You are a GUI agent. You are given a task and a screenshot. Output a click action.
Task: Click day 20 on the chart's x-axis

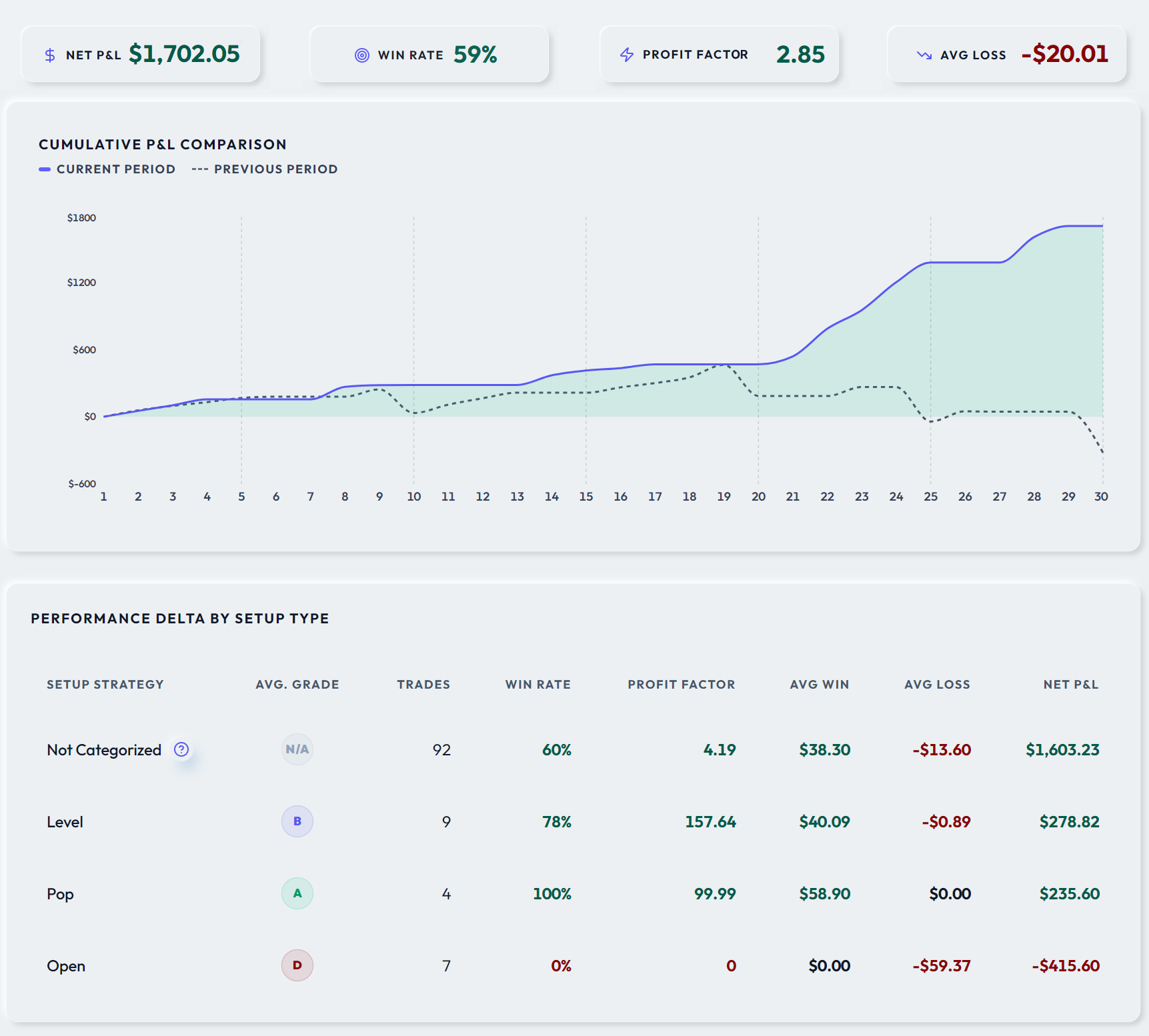click(758, 497)
